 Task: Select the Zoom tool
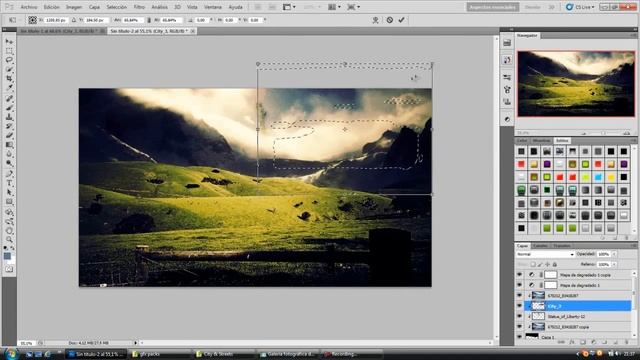coord(9,240)
